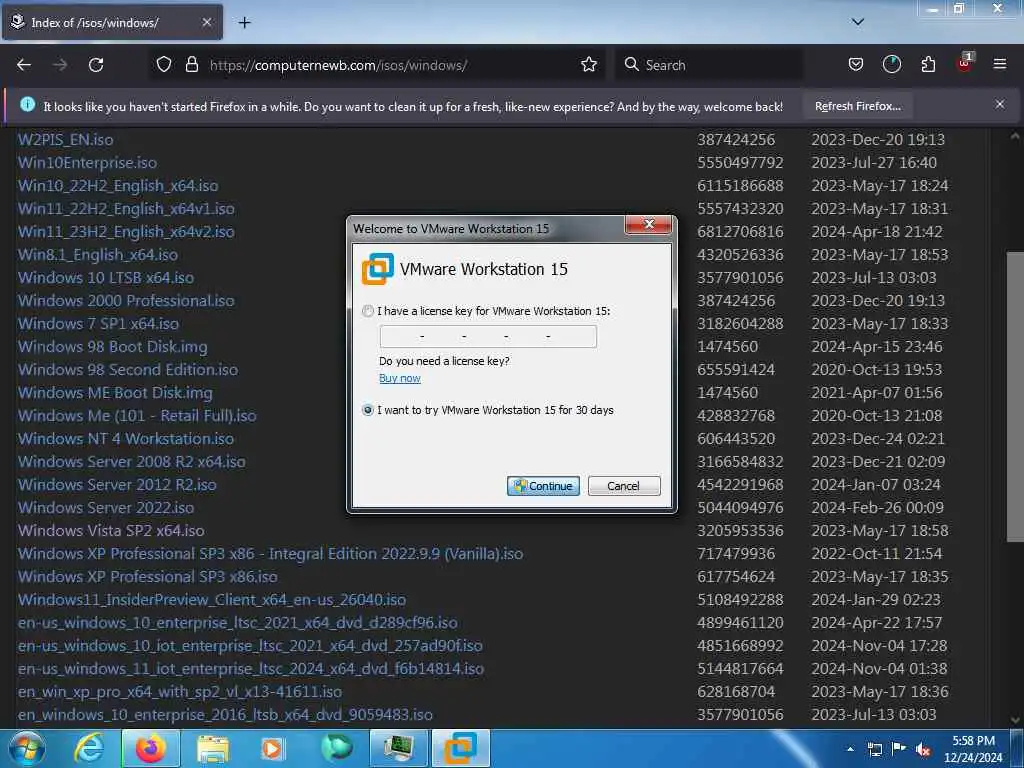
Task: Open Windows ME Boot Disk.img link
Action: tap(115, 392)
